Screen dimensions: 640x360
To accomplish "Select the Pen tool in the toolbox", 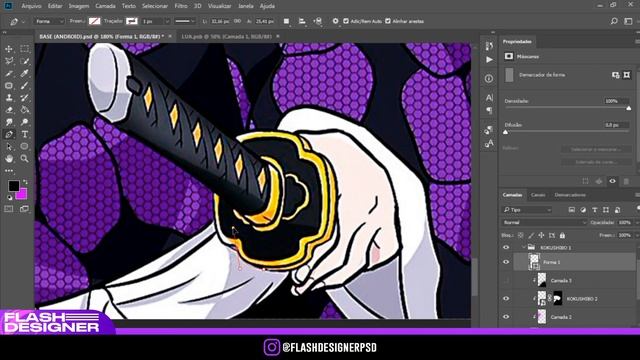I will click(9, 134).
